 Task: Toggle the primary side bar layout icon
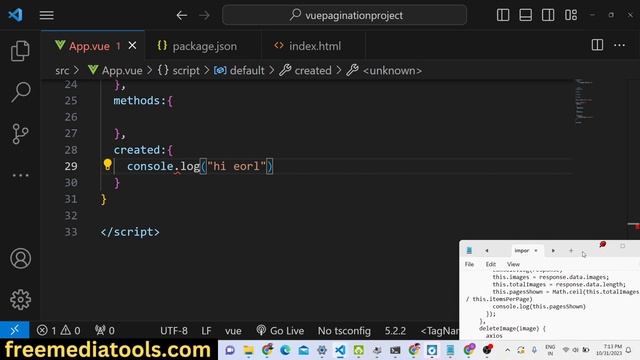pos(503,15)
